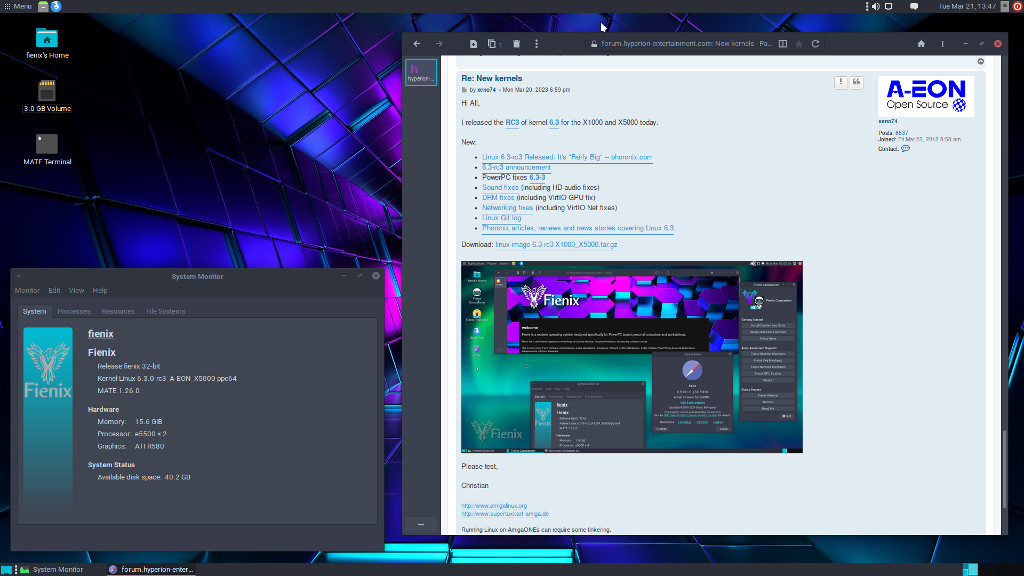Open a new tab in the browser
The width and height of the screenshot is (1024, 576).
[473, 44]
